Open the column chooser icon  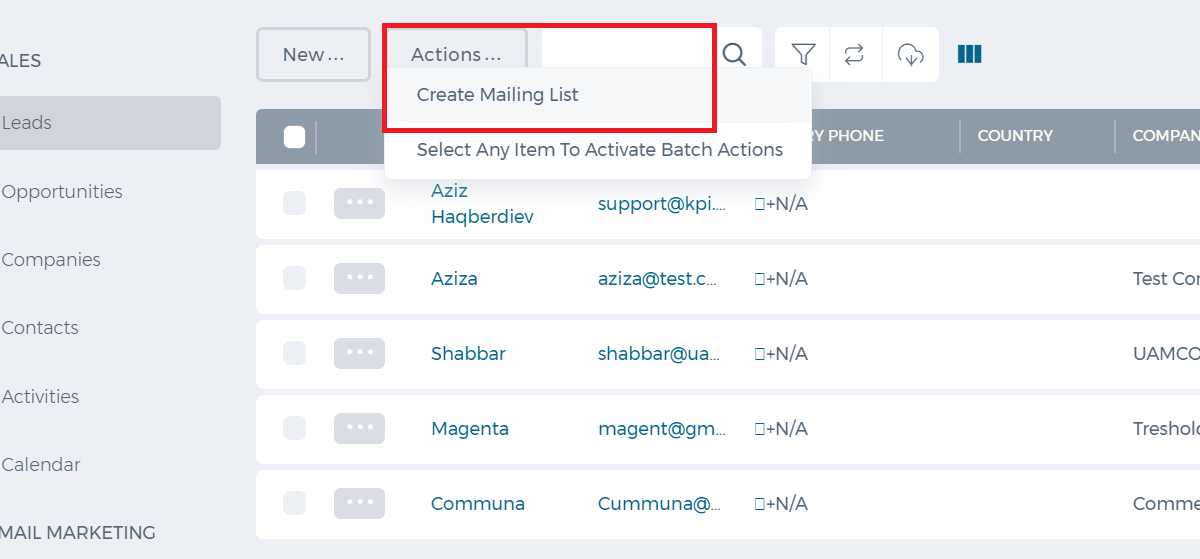pyautogui.click(x=969, y=54)
